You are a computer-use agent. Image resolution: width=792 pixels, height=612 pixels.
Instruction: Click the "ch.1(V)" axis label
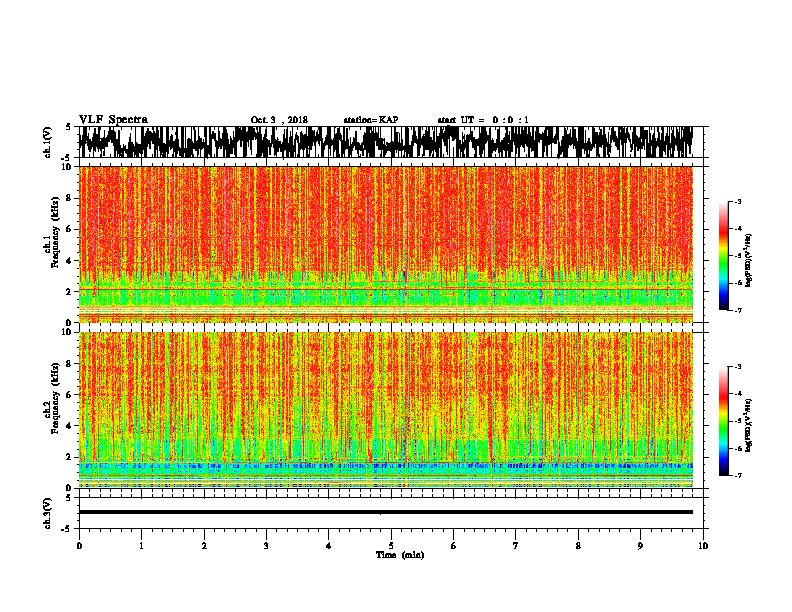(x=48, y=142)
